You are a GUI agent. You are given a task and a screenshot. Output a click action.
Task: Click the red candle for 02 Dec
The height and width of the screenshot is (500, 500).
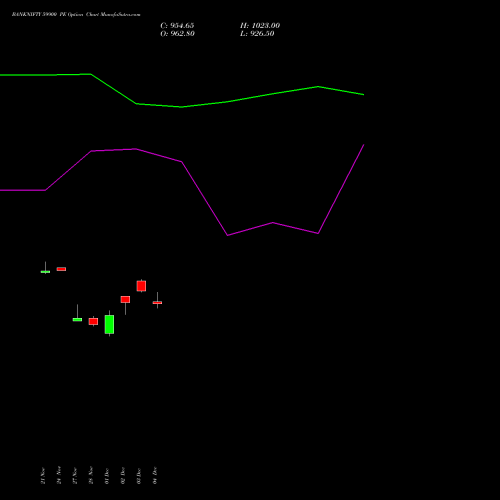pos(125,299)
